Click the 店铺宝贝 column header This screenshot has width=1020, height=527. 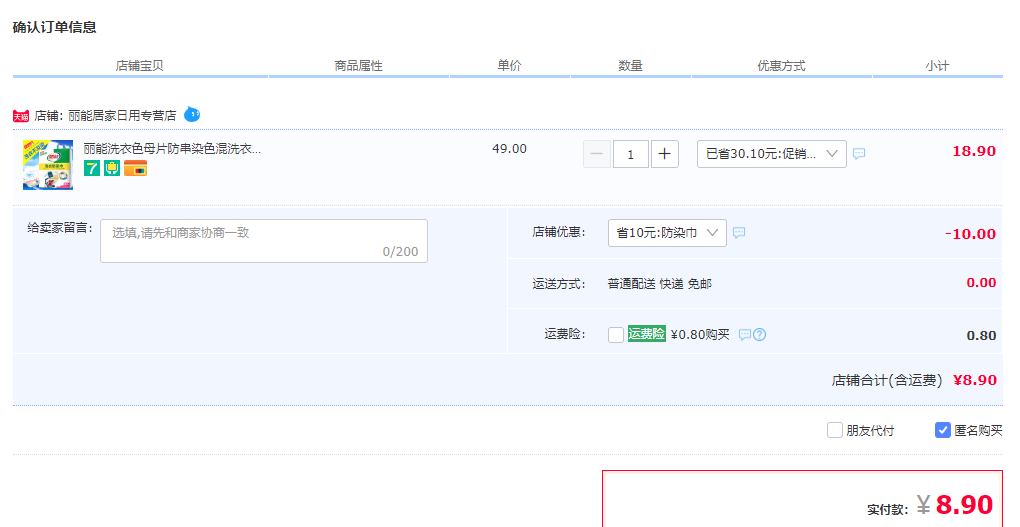[139, 66]
